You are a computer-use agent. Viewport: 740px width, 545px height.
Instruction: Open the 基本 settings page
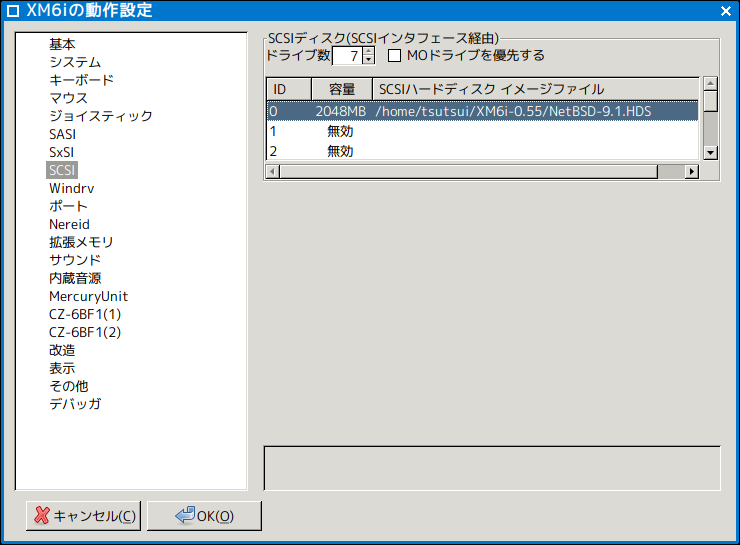(x=62, y=44)
